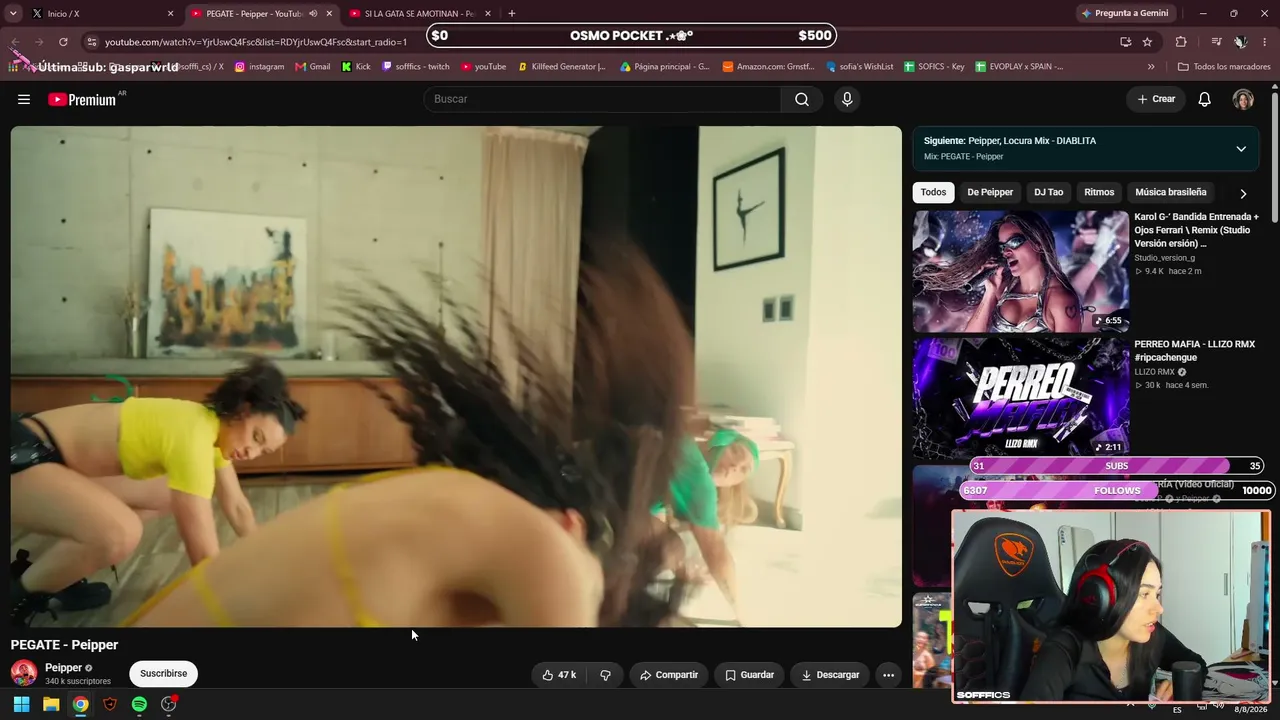Image resolution: width=1280 pixels, height=720 pixels.
Task: Close the PEGATE - Peipper tab
Action: (x=329, y=14)
